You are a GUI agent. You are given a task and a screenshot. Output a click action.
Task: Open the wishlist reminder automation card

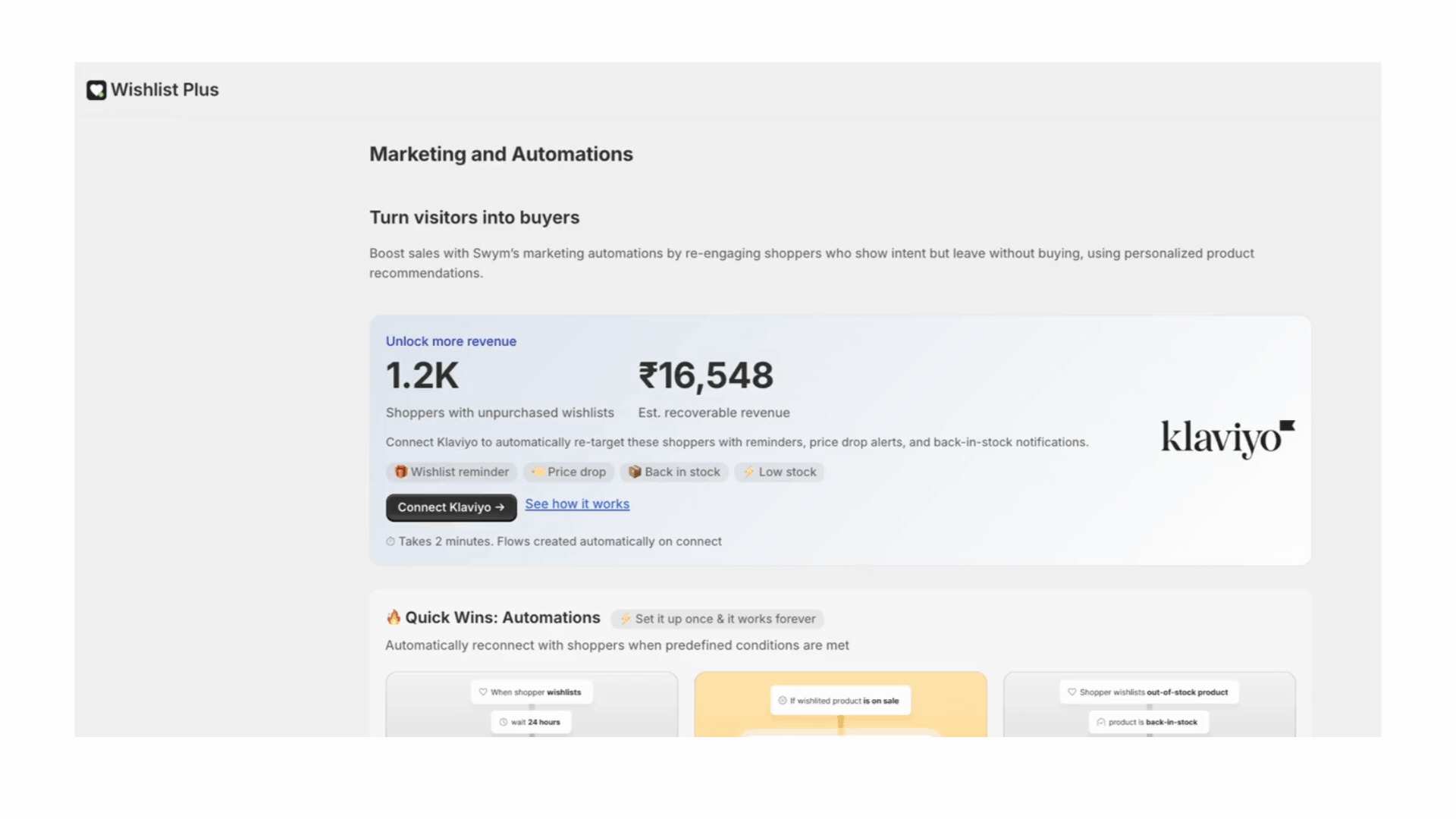click(x=532, y=704)
